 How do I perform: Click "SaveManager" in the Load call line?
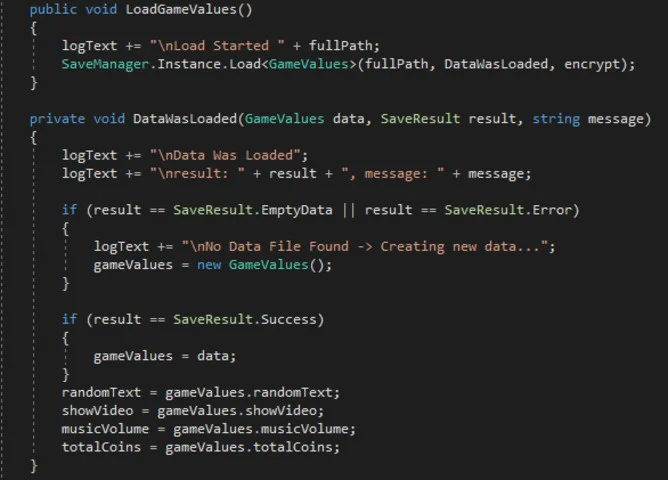pos(105,64)
